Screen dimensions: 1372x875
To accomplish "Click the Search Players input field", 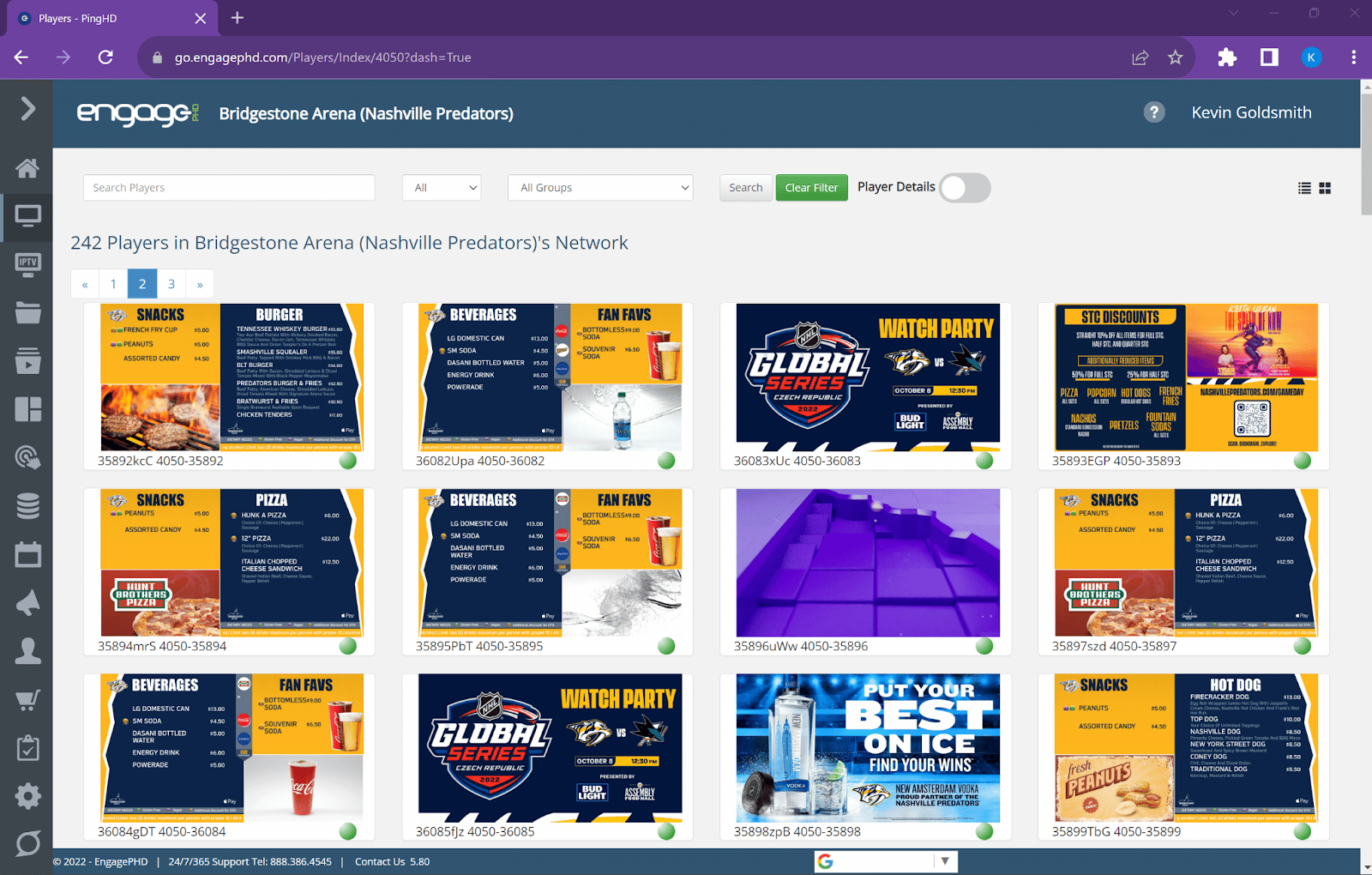I will 229,188.
